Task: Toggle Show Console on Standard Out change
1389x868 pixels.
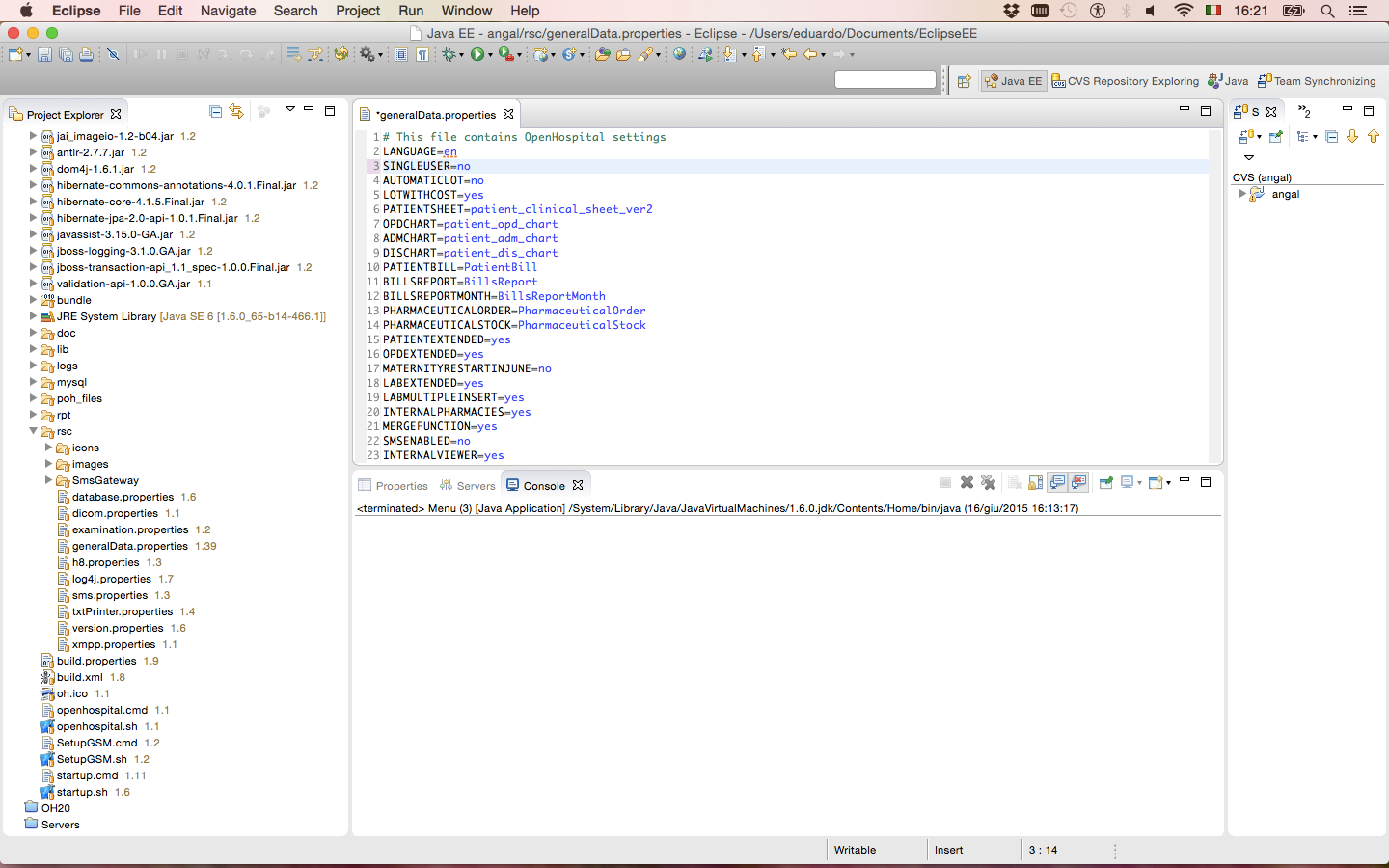Action: (1057, 482)
